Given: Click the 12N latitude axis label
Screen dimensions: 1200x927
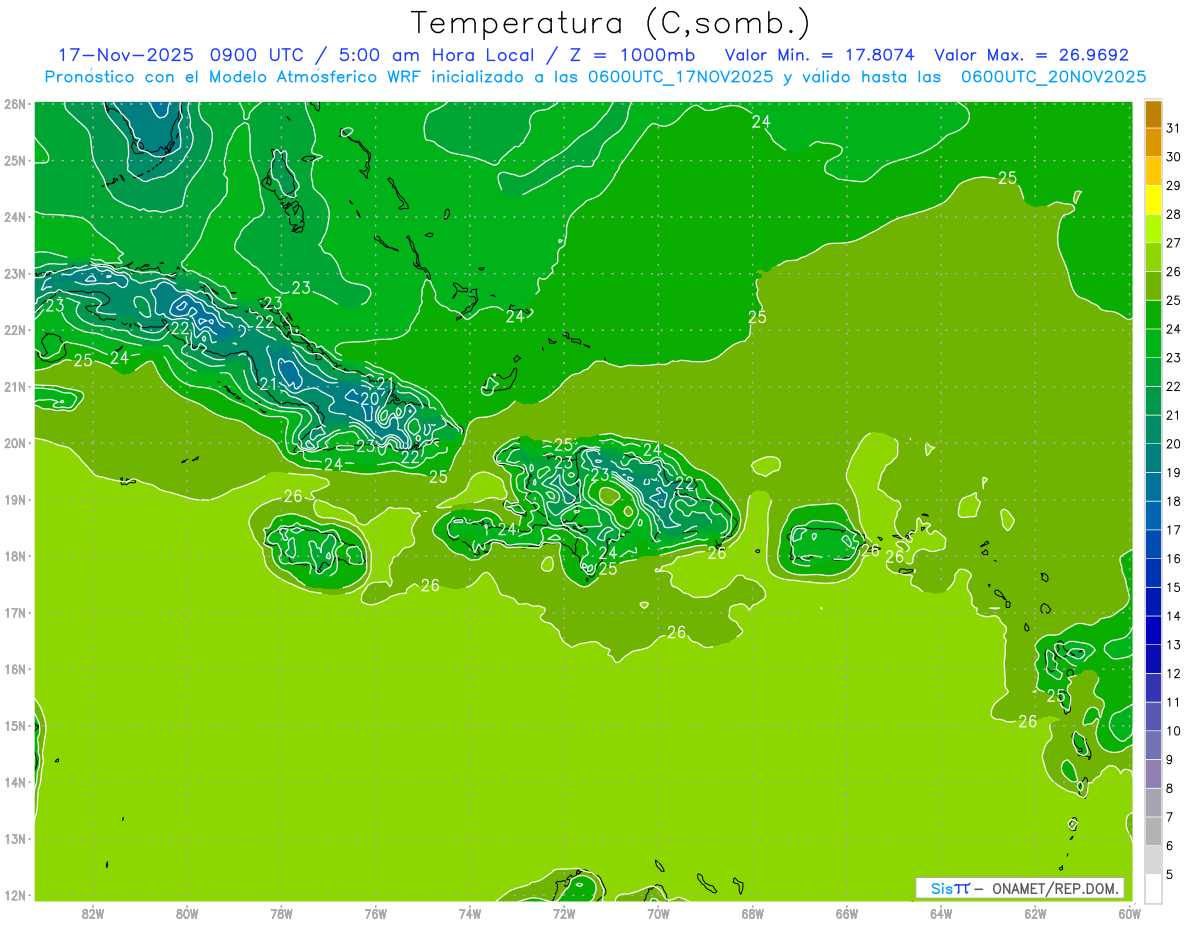Looking at the screenshot, I should click(15, 895).
